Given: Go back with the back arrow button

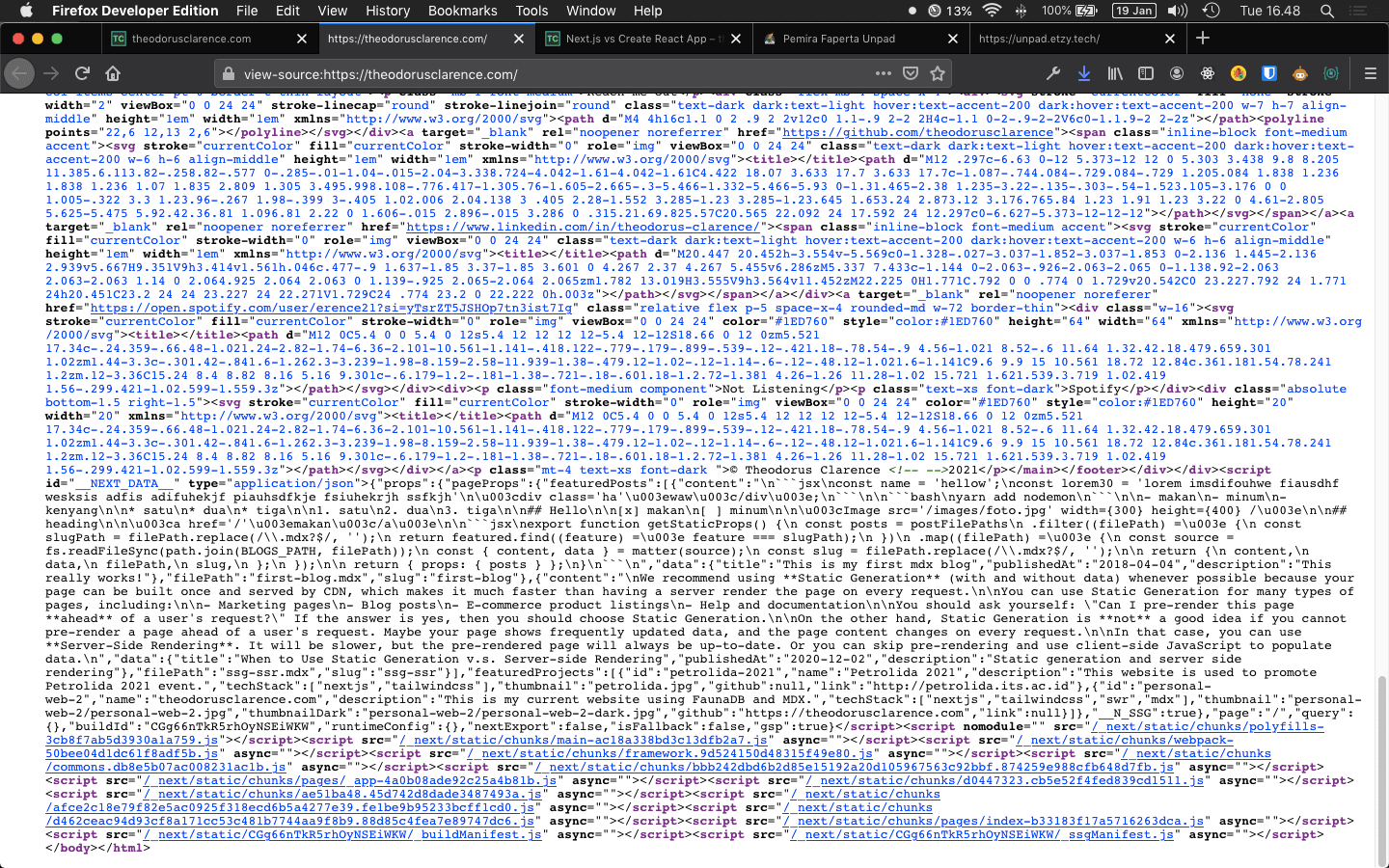Looking at the screenshot, I should (x=19, y=73).
